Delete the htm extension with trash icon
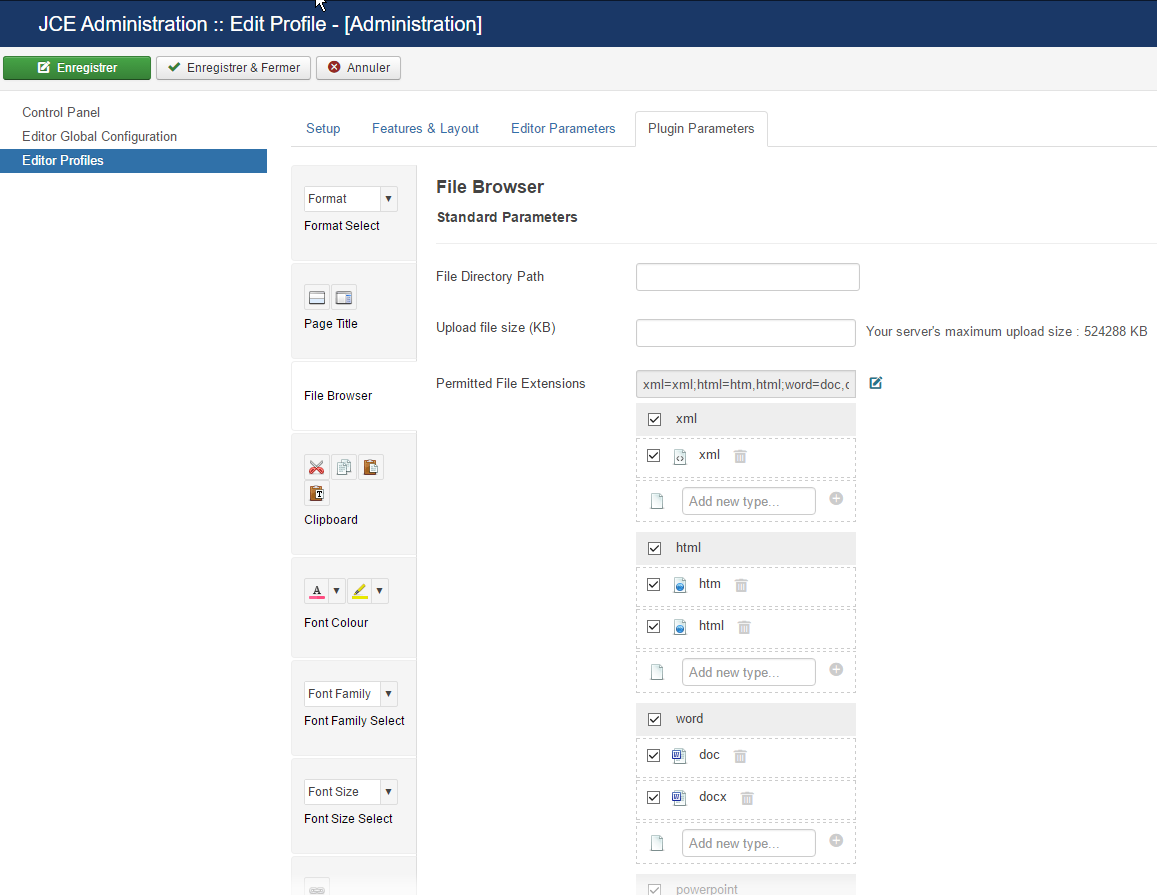1157x895 pixels. 742,585
